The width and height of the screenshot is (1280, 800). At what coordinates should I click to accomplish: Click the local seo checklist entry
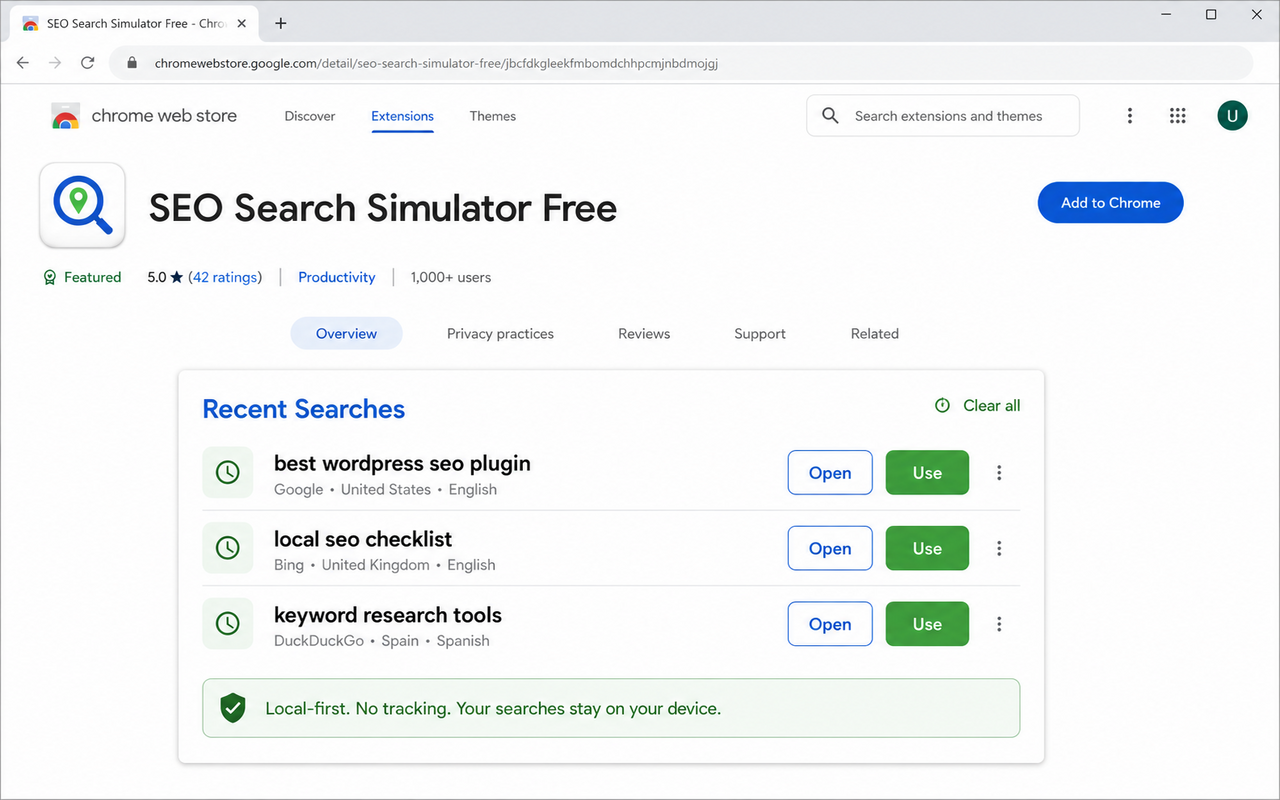[x=363, y=539]
